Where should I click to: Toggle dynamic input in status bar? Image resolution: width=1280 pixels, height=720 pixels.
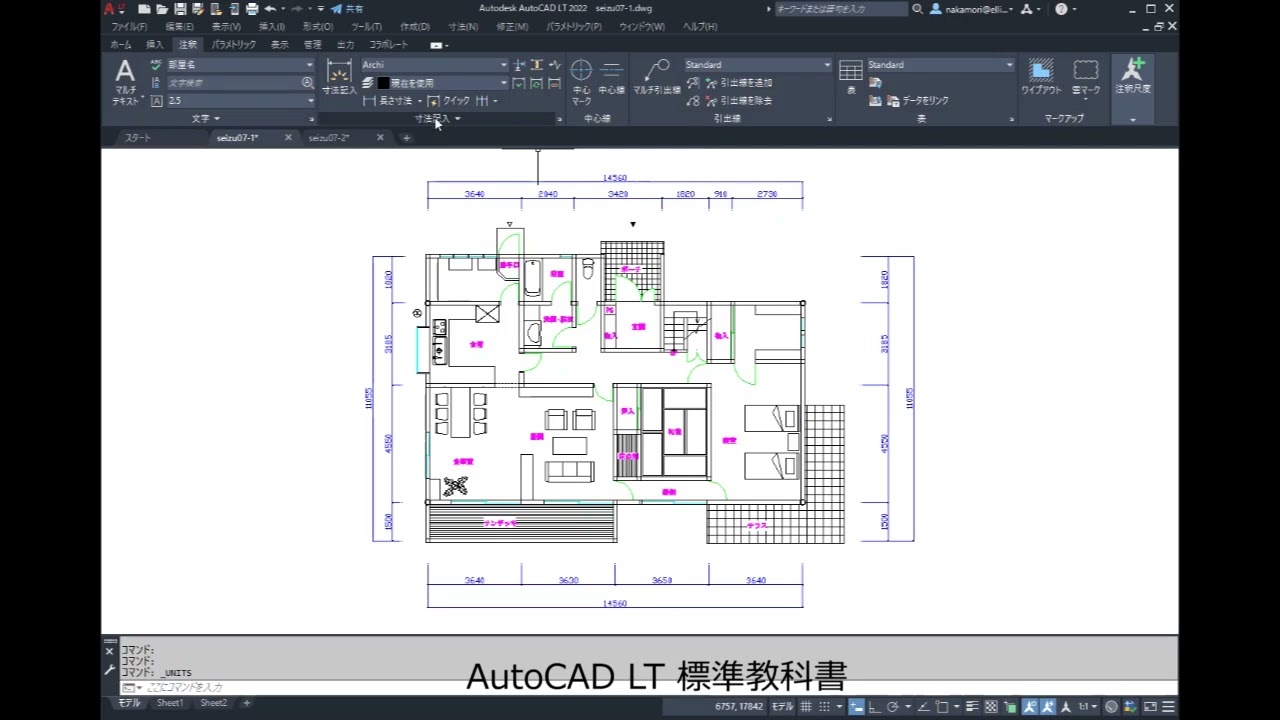(857, 706)
